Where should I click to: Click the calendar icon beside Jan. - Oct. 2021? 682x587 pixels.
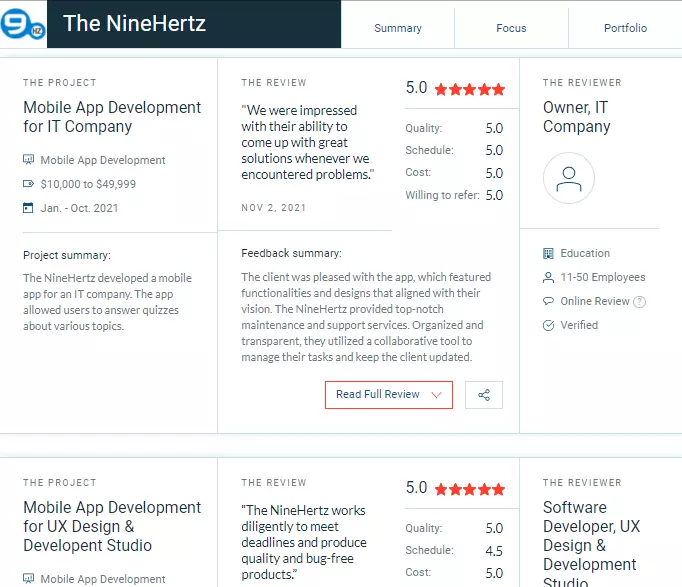pos(28,208)
